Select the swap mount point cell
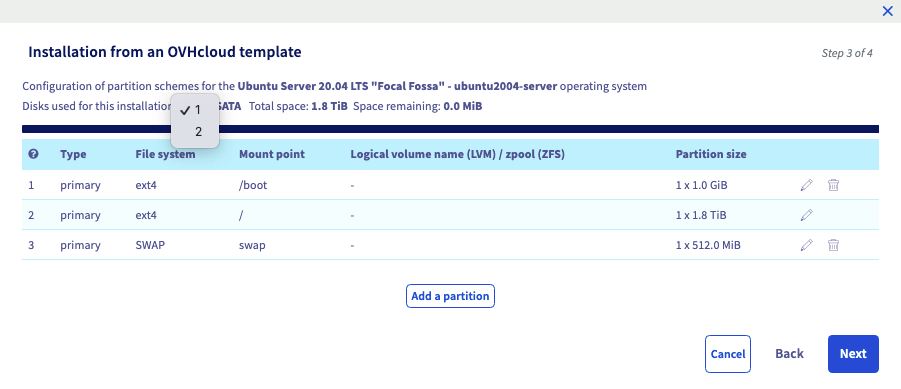Viewport: 901px width, 389px height. point(252,245)
